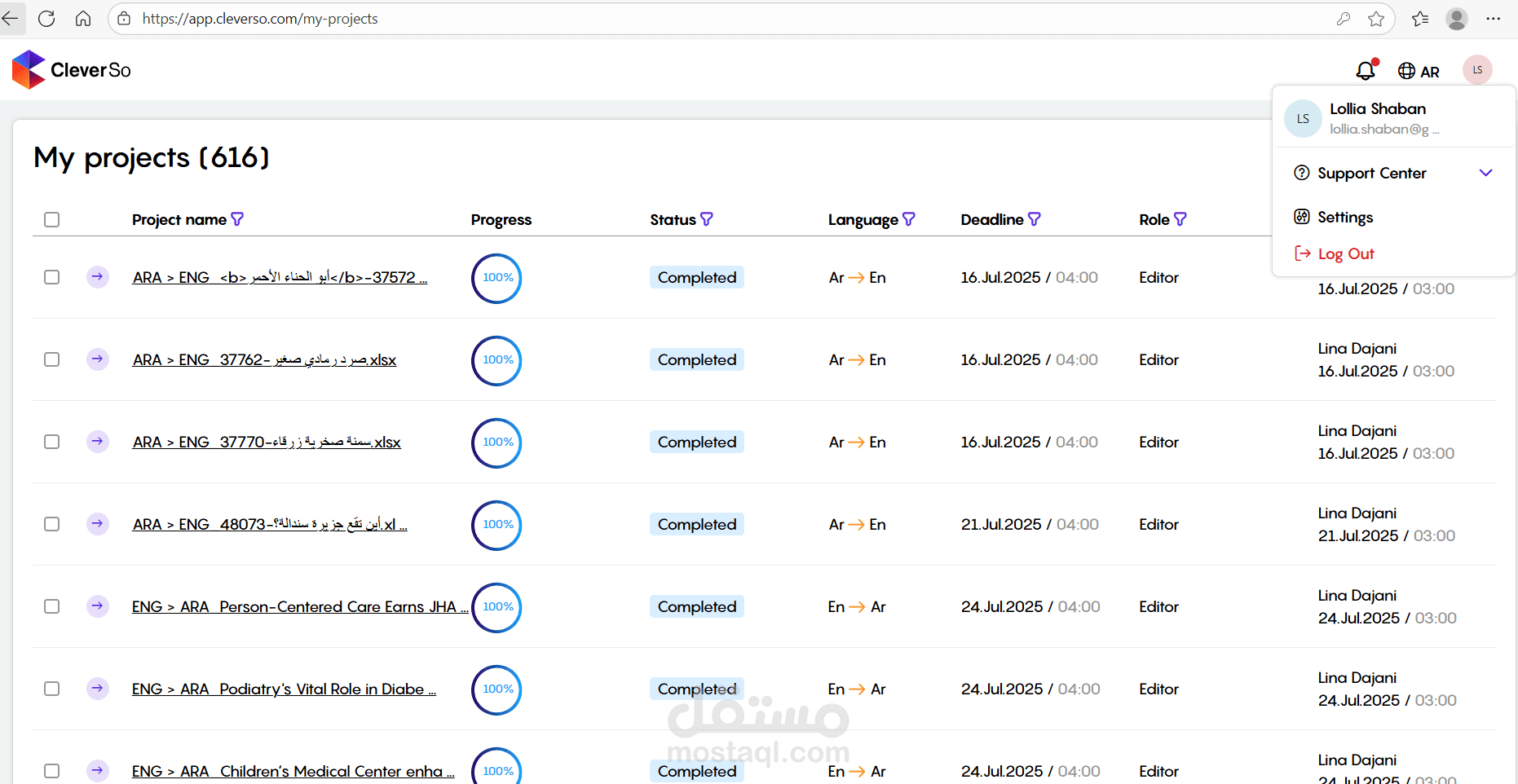
Task: Open the notifications bell
Action: (x=1366, y=70)
